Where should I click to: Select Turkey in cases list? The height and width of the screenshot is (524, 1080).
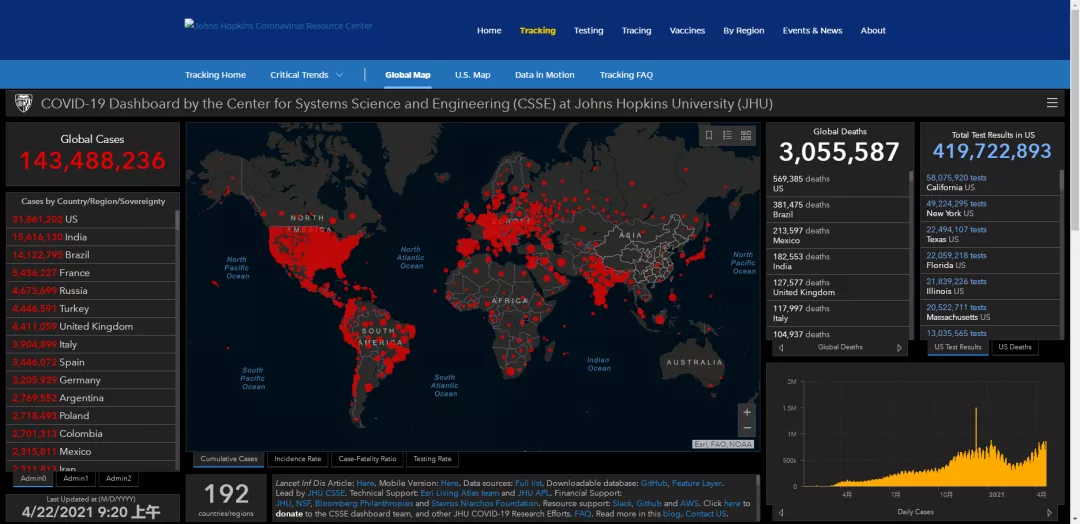point(91,308)
